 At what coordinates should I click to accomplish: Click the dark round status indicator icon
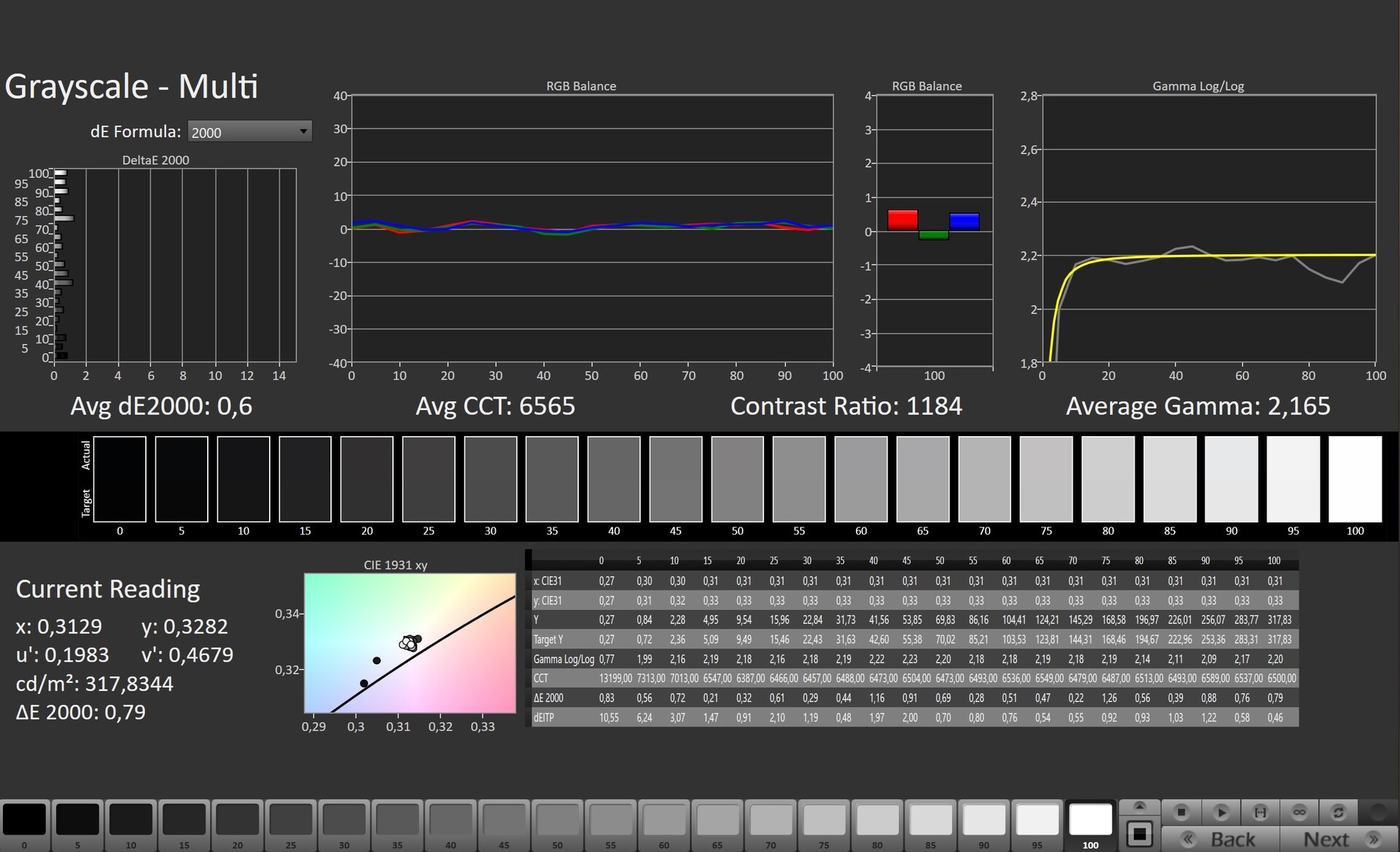coord(1377,812)
